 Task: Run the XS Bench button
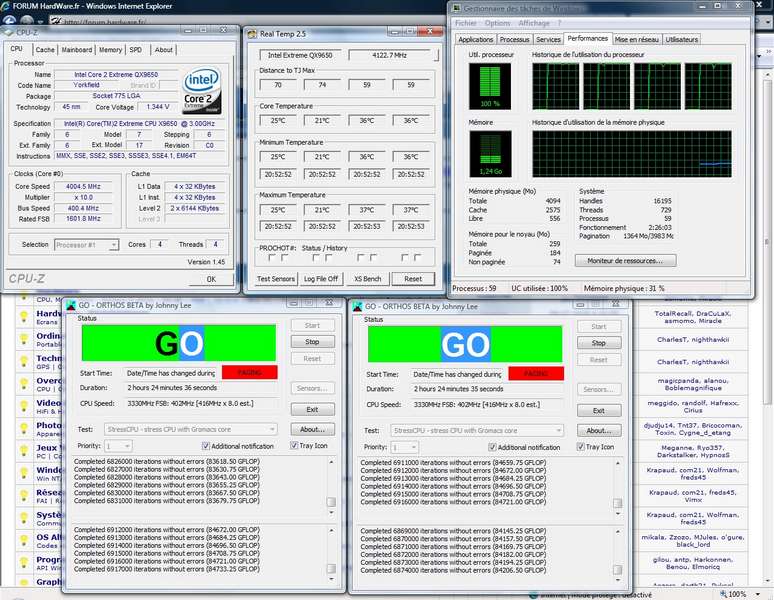click(x=367, y=279)
